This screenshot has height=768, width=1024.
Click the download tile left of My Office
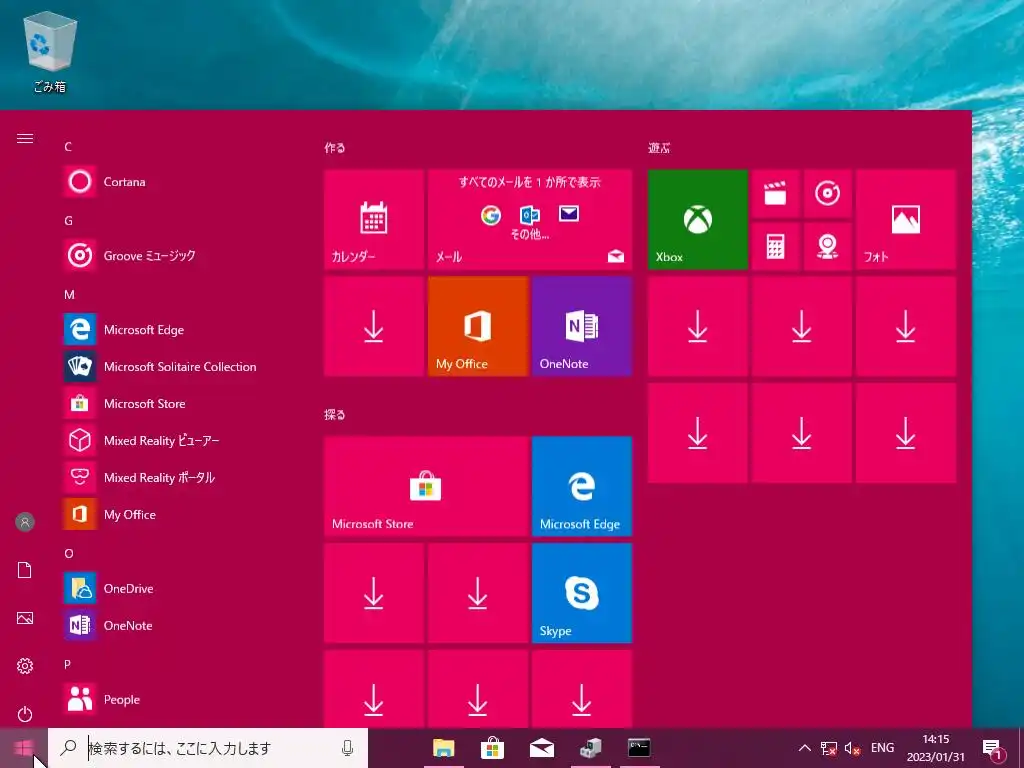point(374,326)
